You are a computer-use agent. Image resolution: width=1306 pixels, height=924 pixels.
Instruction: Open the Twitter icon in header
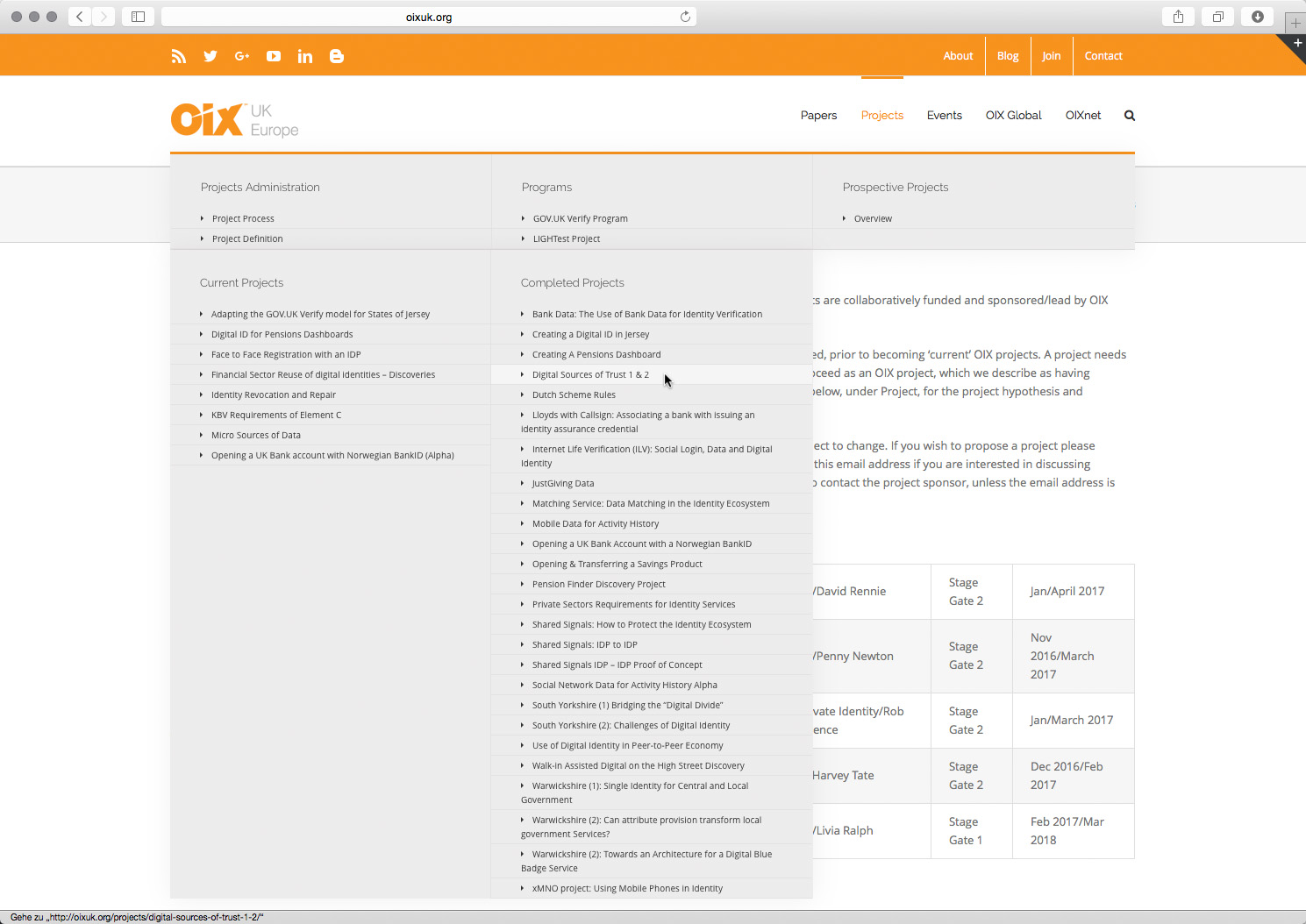(211, 56)
